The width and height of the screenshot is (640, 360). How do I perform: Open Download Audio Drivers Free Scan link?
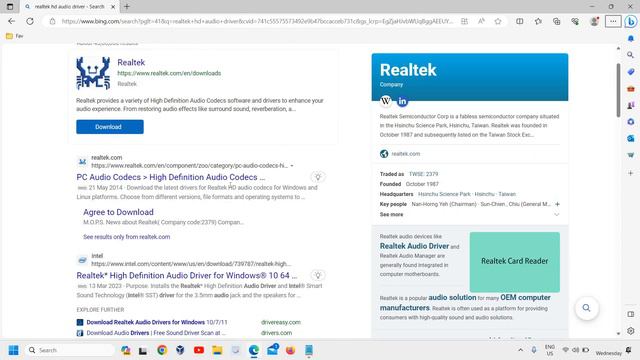point(156,333)
